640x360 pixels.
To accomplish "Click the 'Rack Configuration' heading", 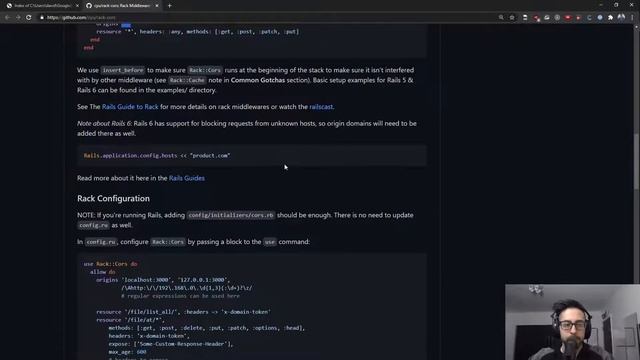I will click(113, 198).
